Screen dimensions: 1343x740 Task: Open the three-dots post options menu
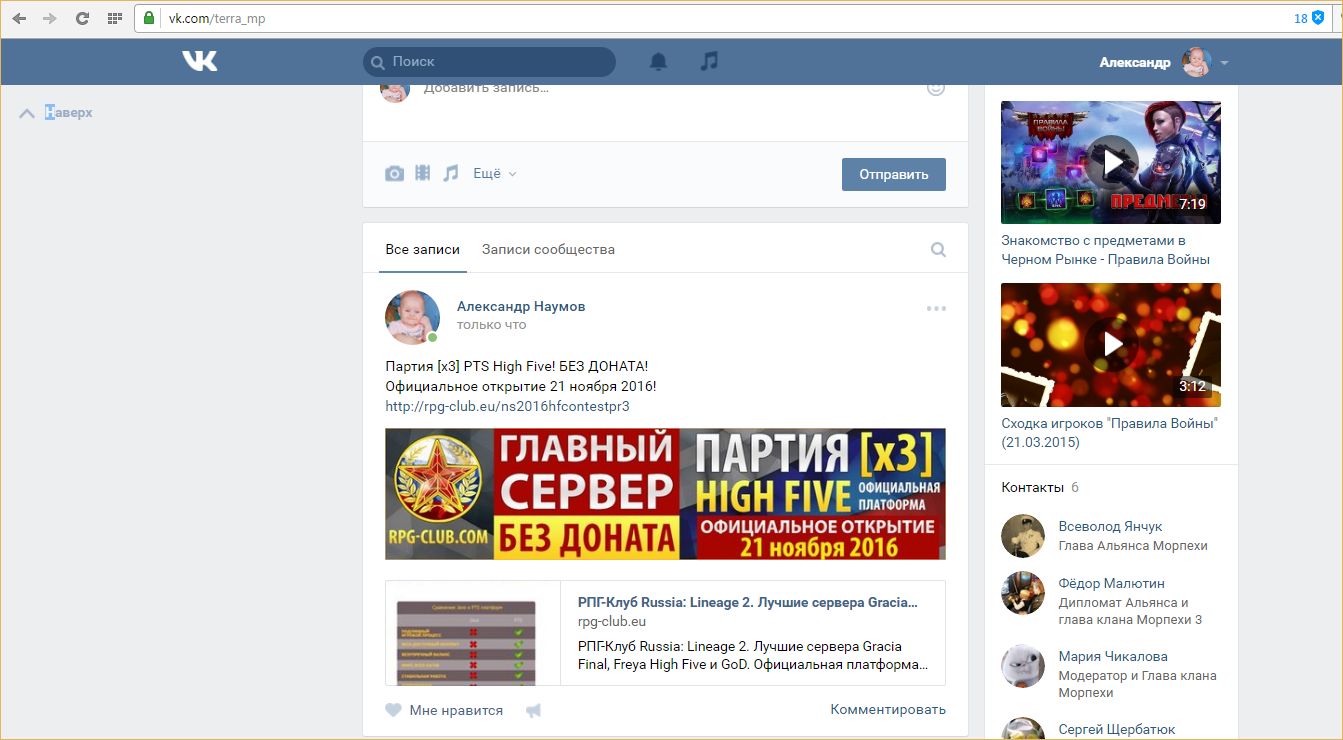[x=936, y=309]
